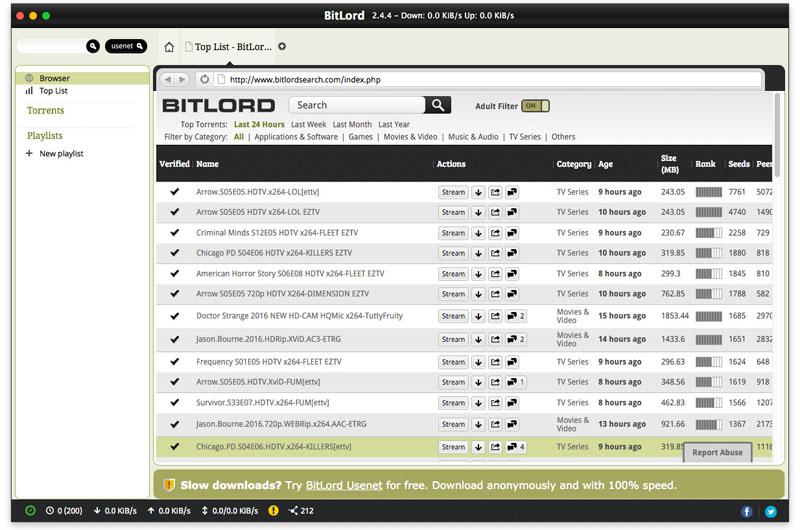Download American Horror Story S06E08 arrow icon

[x=478, y=274]
